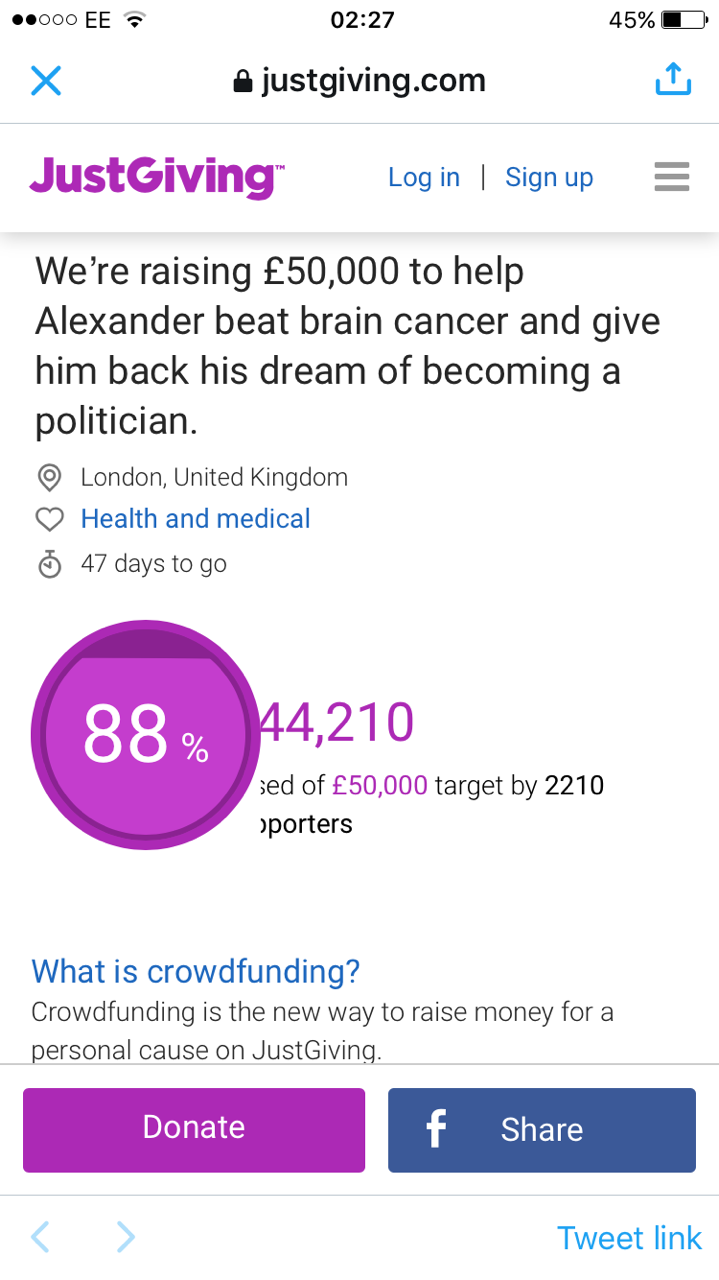The height and width of the screenshot is (1280, 719).
Task: Open the Sign up page
Action: click(549, 177)
